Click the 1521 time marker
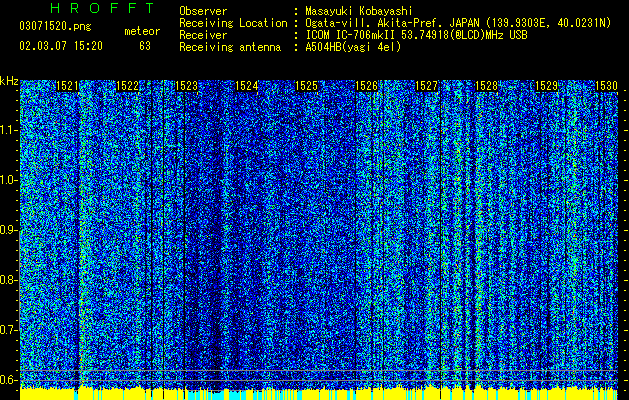The width and height of the screenshot is (629, 400). pos(67,86)
